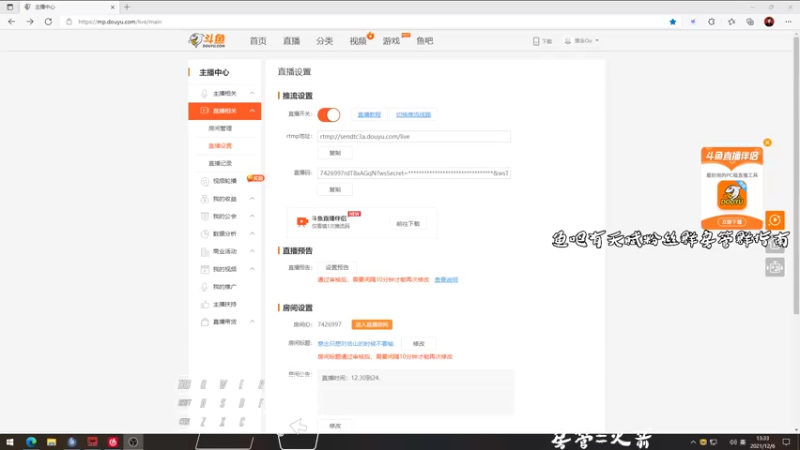Click the orange play icon on right edge
800x450 pixels.
[x=774, y=220]
